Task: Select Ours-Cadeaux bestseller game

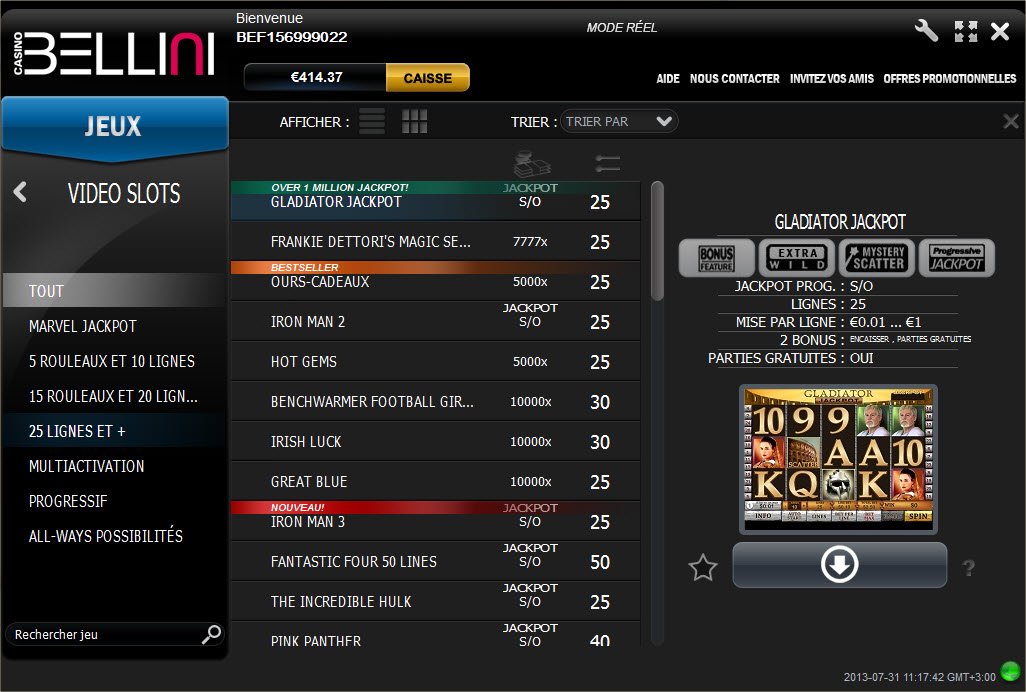Action: click(435, 281)
